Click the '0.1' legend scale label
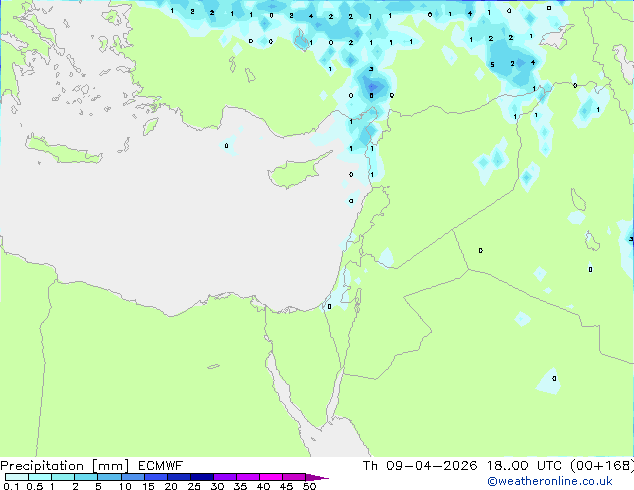The height and width of the screenshot is (490, 634). tap(11, 486)
